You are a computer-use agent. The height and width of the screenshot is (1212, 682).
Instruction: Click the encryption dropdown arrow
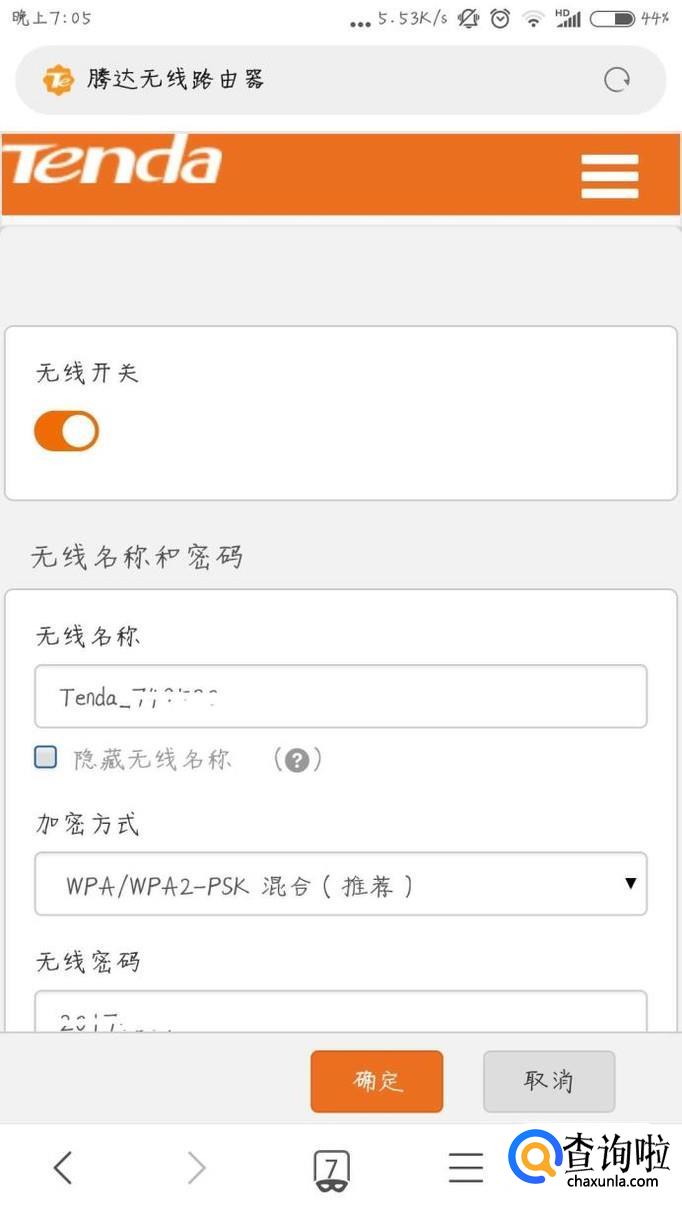[630, 883]
